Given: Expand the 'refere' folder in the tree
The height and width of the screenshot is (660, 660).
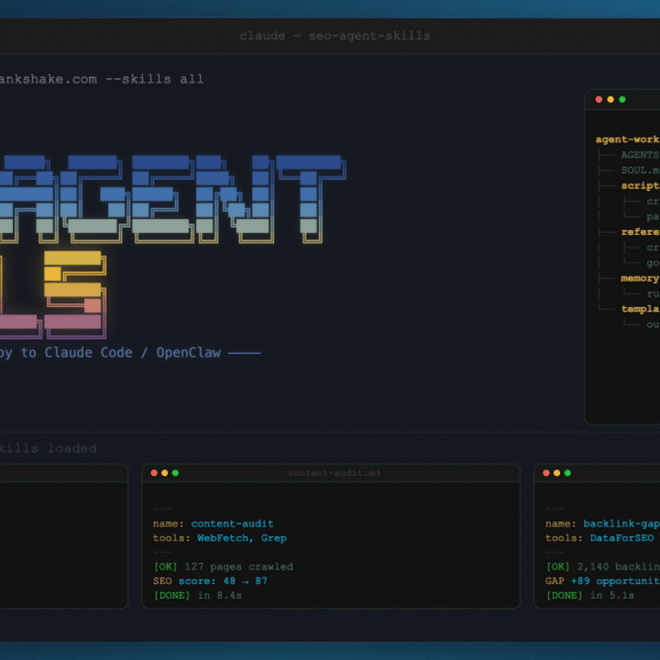Looking at the screenshot, I should point(640,232).
